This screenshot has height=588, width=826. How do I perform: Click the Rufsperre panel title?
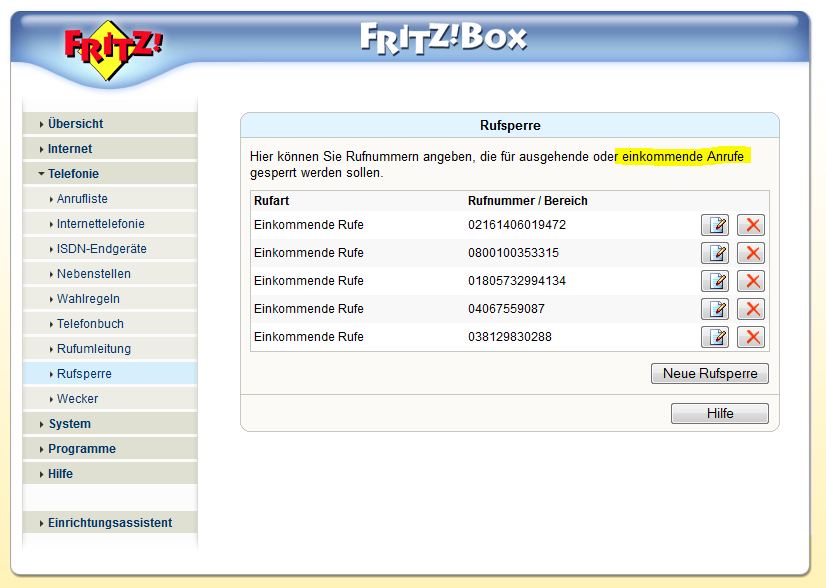[x=510, y=125]
